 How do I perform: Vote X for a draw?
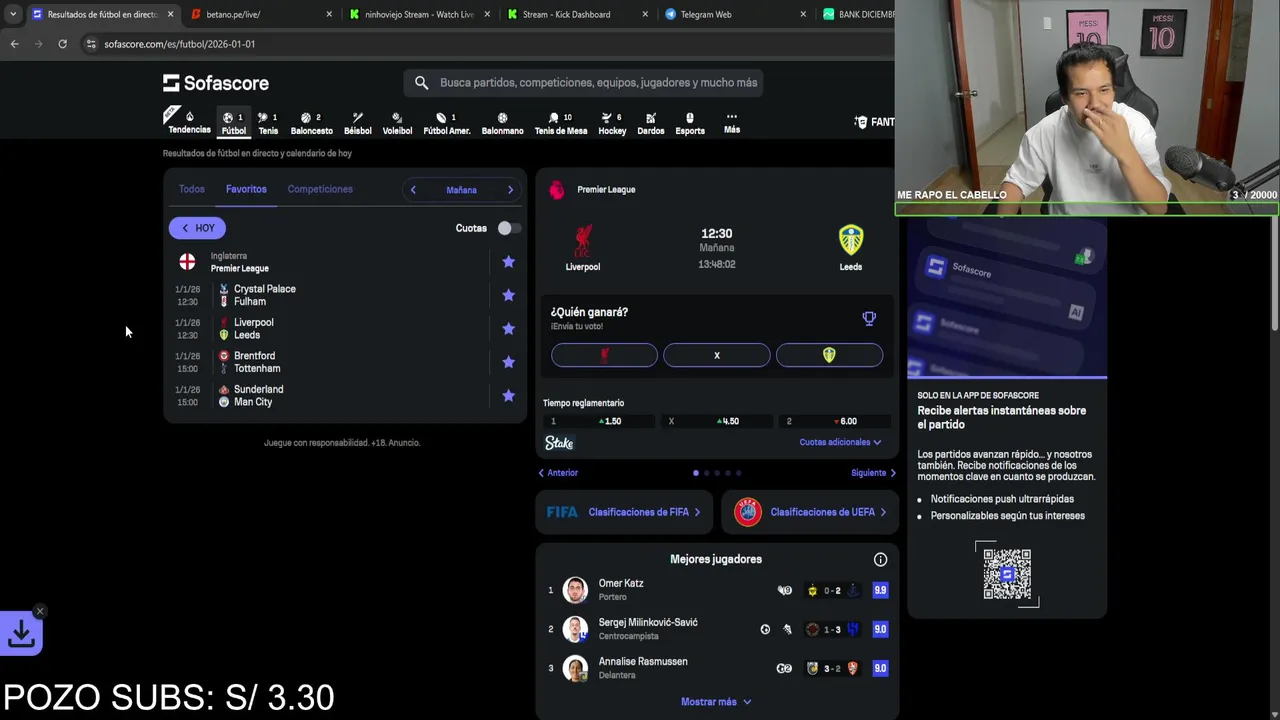coord(717,355)
